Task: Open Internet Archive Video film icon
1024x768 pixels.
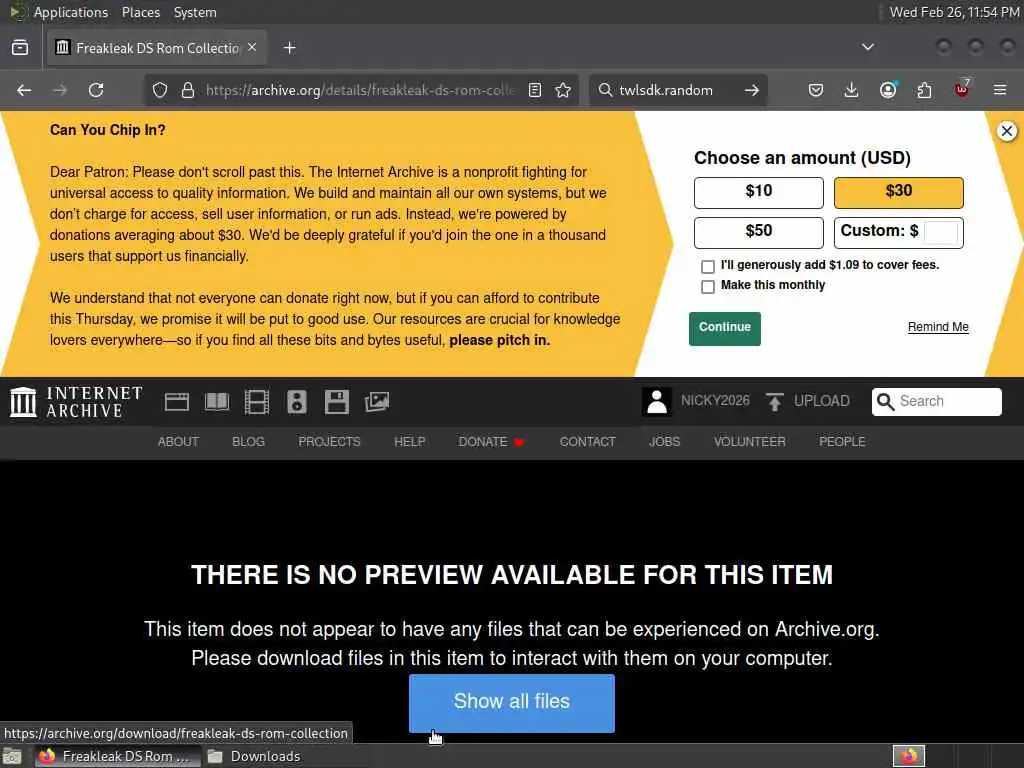Action: 257,402
